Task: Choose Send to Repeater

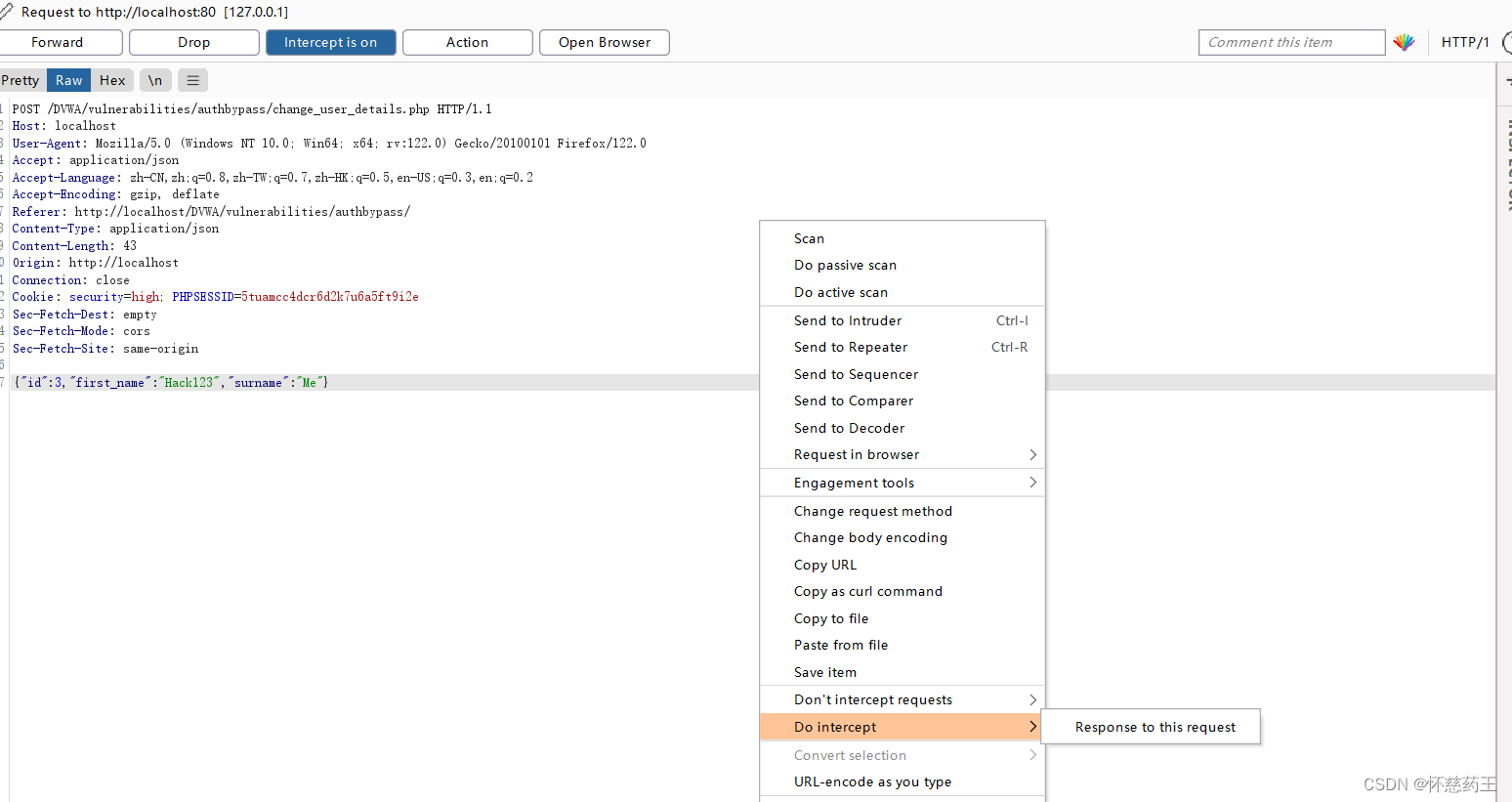Action: [x=903, y=347]
